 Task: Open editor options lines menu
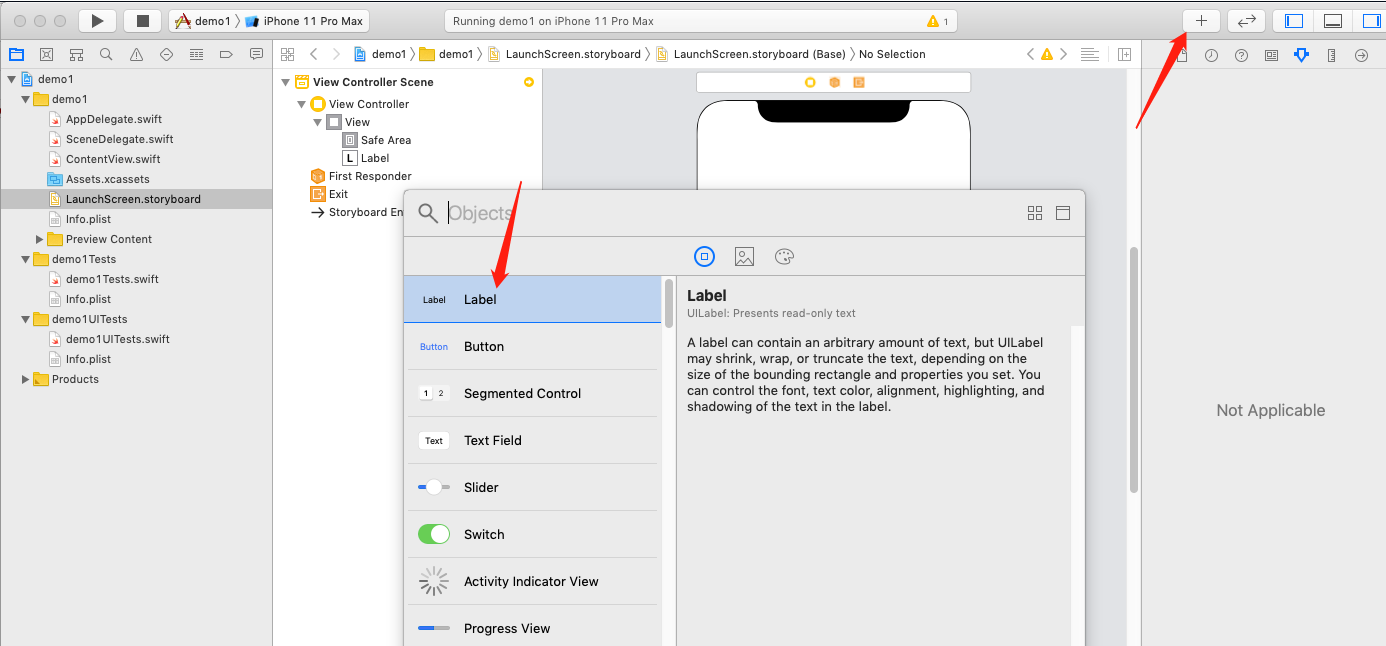[1090, 54]
